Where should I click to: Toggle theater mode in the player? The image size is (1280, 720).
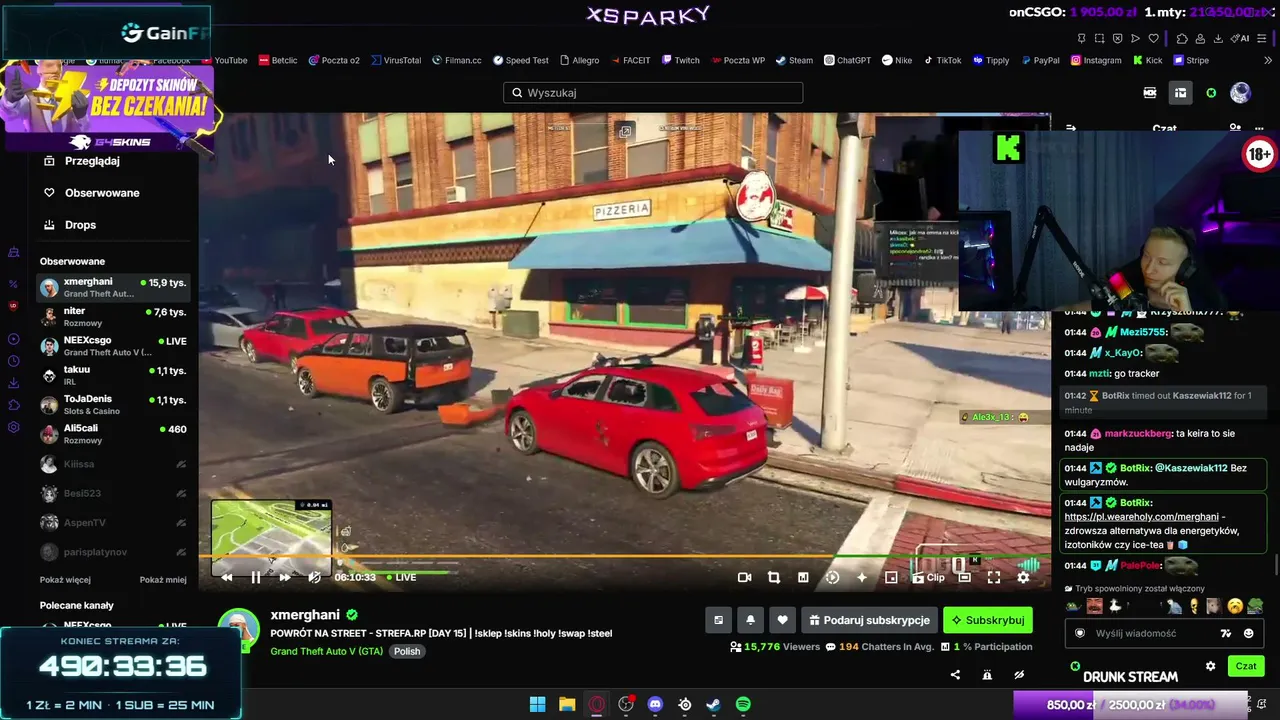point(964,577)
